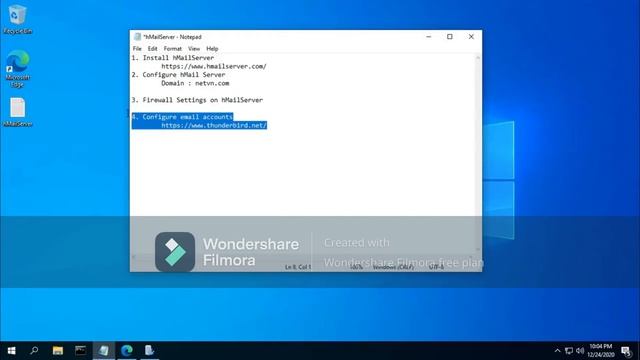Open the File menu in Notepad

coord(137,49)
